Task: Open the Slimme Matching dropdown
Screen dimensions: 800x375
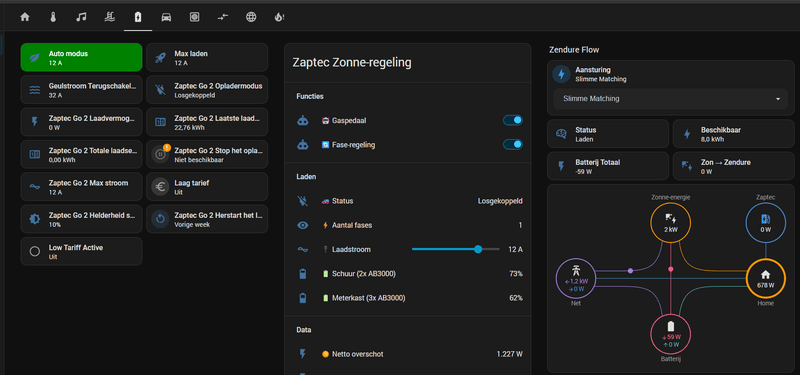Action: (x=671, y=99)
